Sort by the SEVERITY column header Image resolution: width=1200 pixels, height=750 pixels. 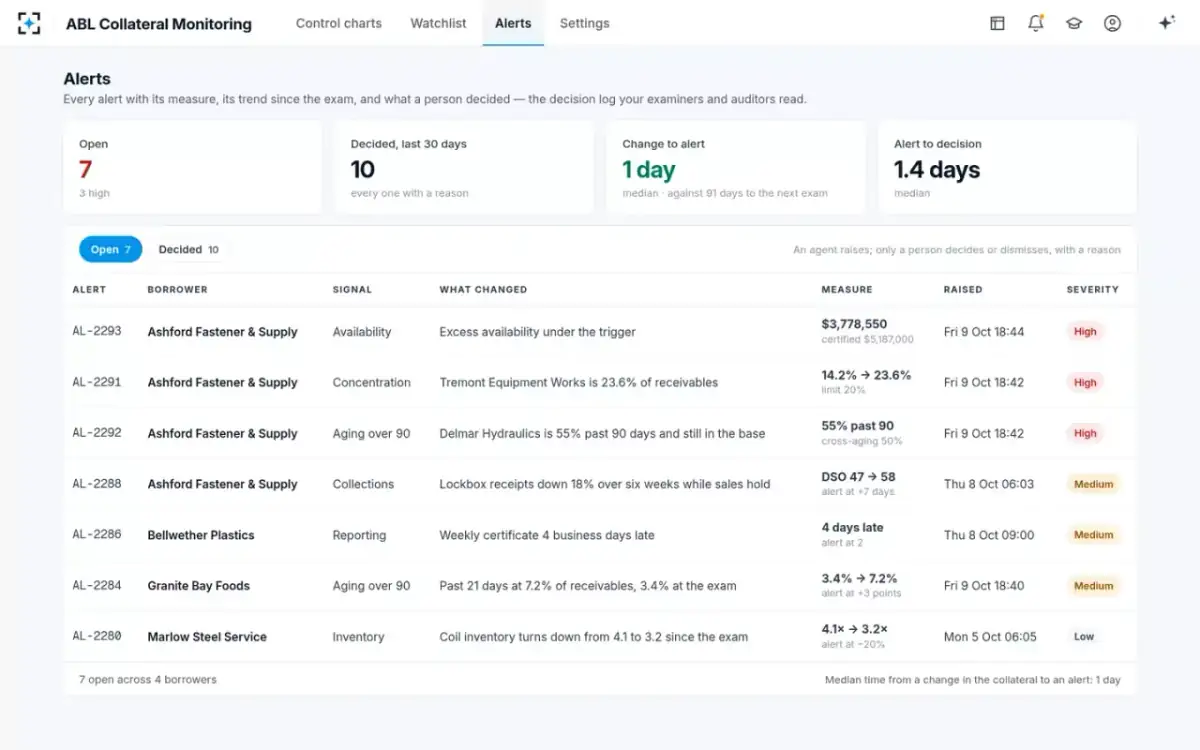point(1093,290)
